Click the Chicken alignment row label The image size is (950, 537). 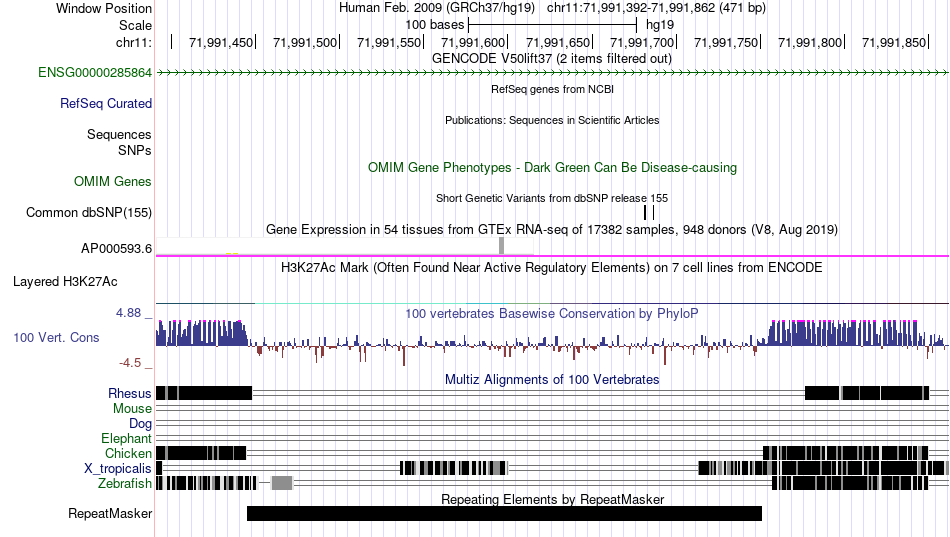click(x=128, y=453)
